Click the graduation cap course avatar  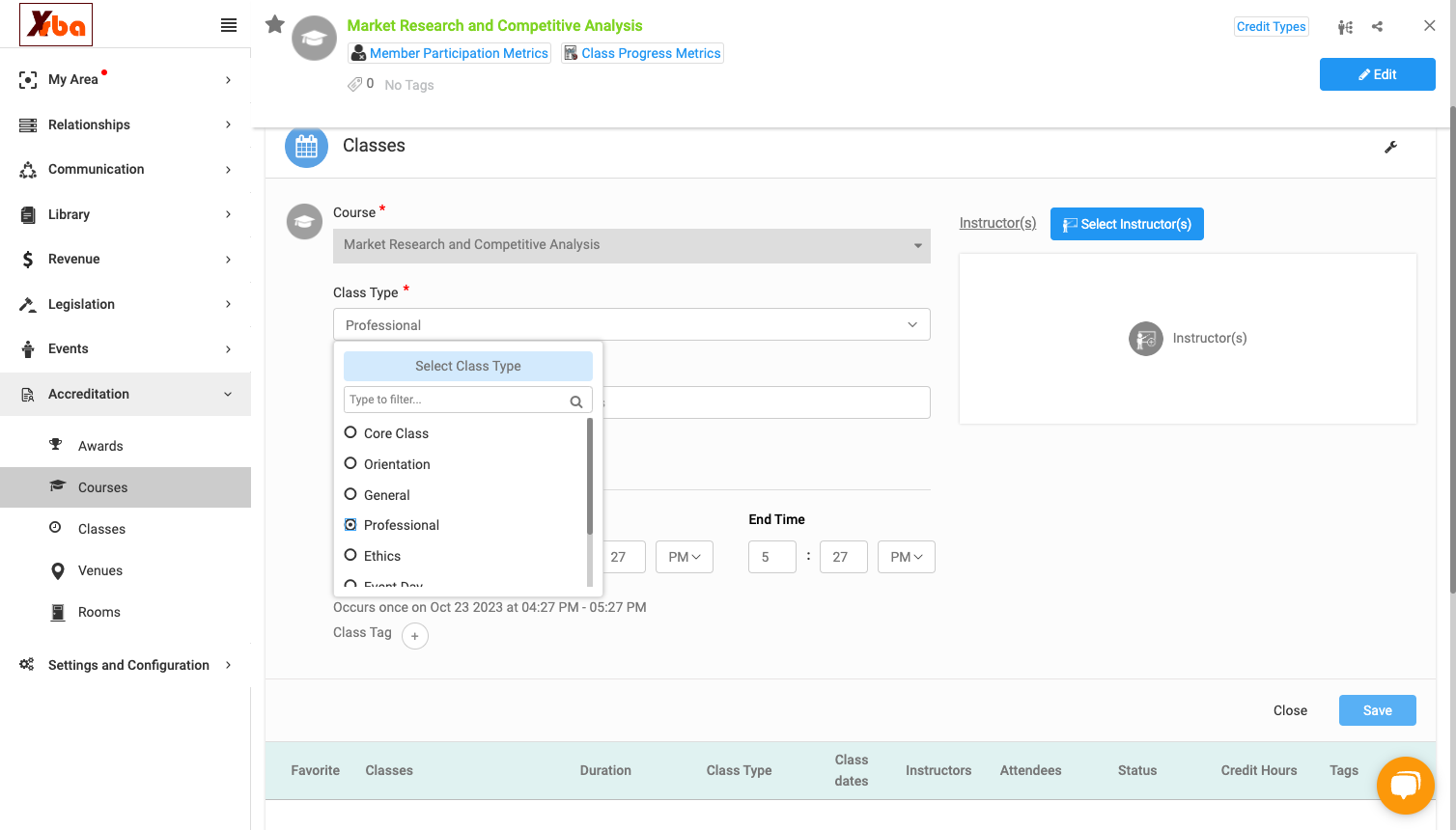point(314,39)
